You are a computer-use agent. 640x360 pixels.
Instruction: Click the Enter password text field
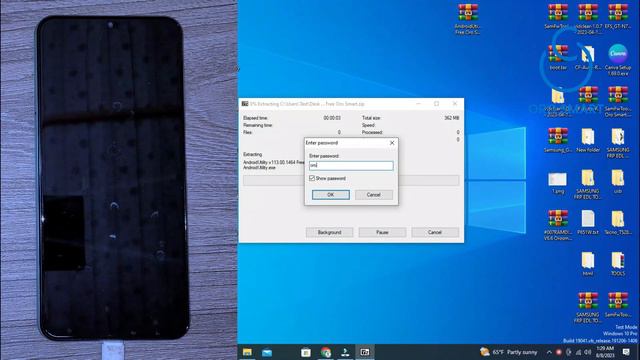coord(351,165)
